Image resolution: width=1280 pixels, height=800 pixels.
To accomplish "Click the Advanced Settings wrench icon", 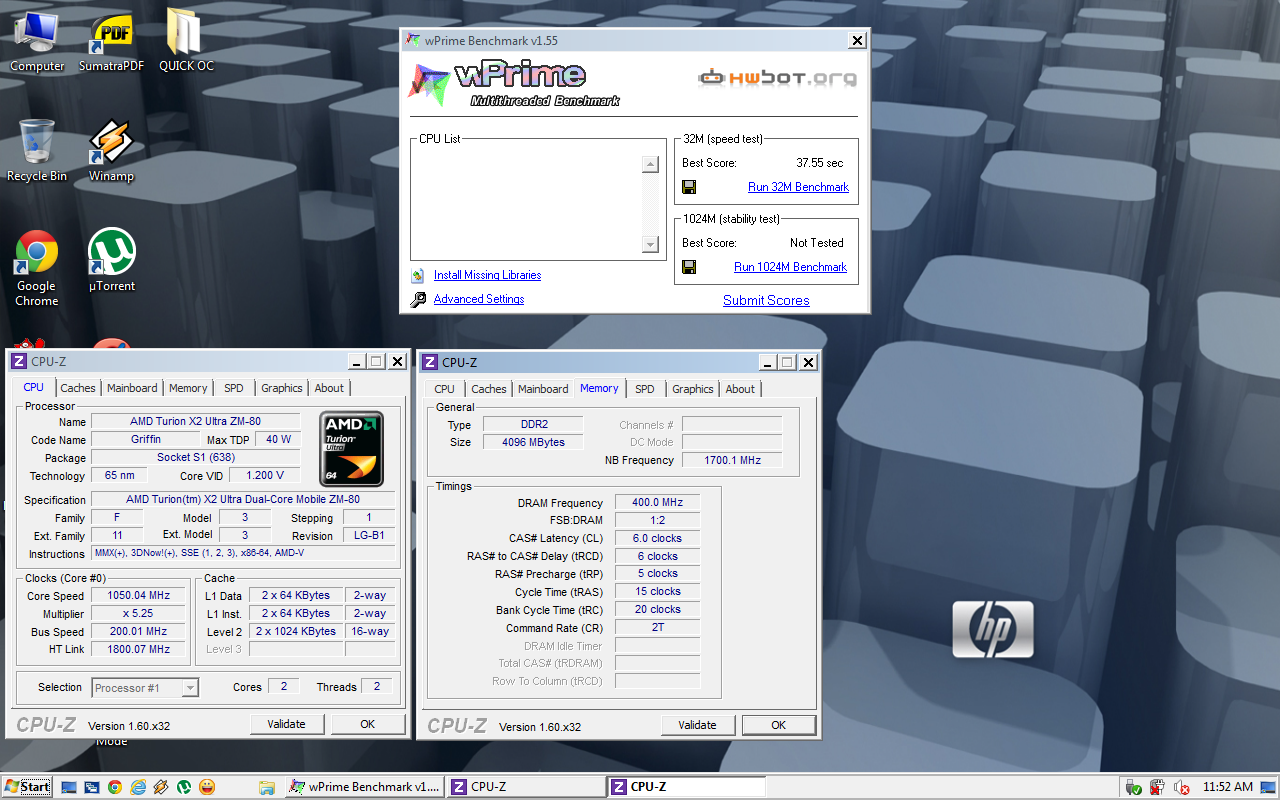I will 417,300.
